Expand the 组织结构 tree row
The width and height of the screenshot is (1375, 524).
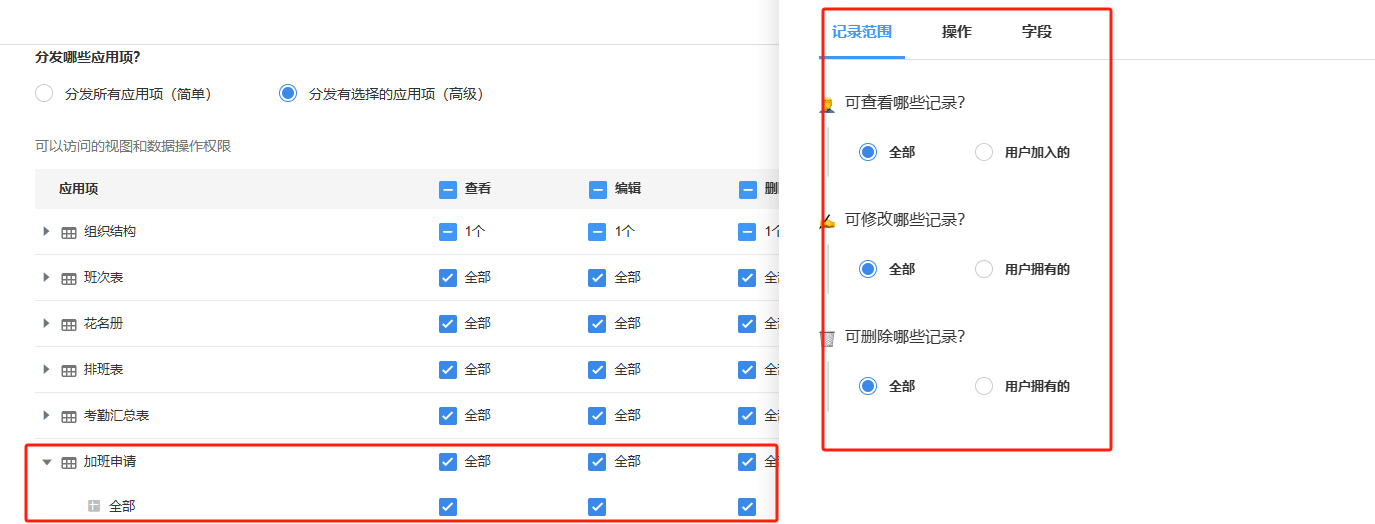coord(46,231)
